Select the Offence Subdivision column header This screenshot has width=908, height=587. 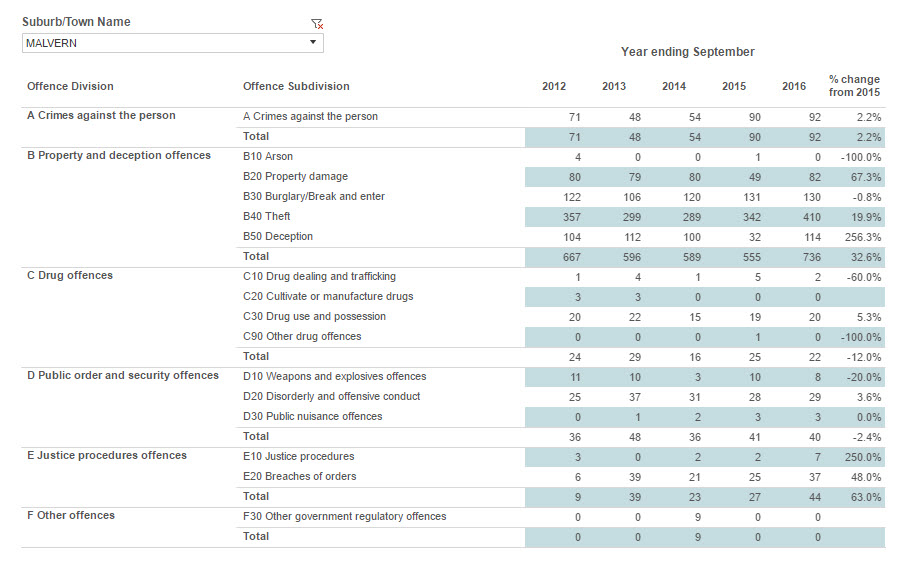(296, 86)
